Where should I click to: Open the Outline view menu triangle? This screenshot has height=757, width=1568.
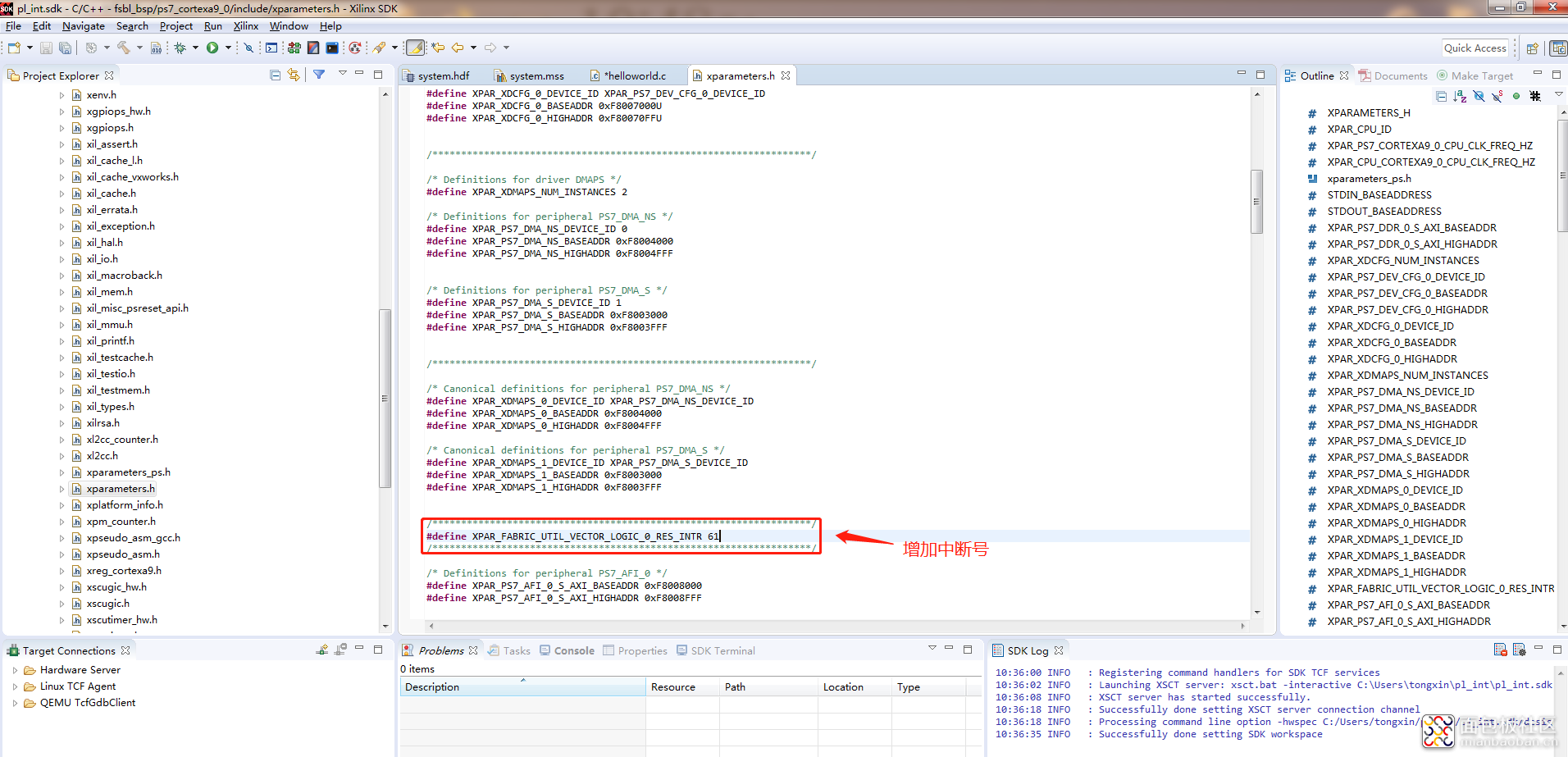click(x=1559, y=94)
